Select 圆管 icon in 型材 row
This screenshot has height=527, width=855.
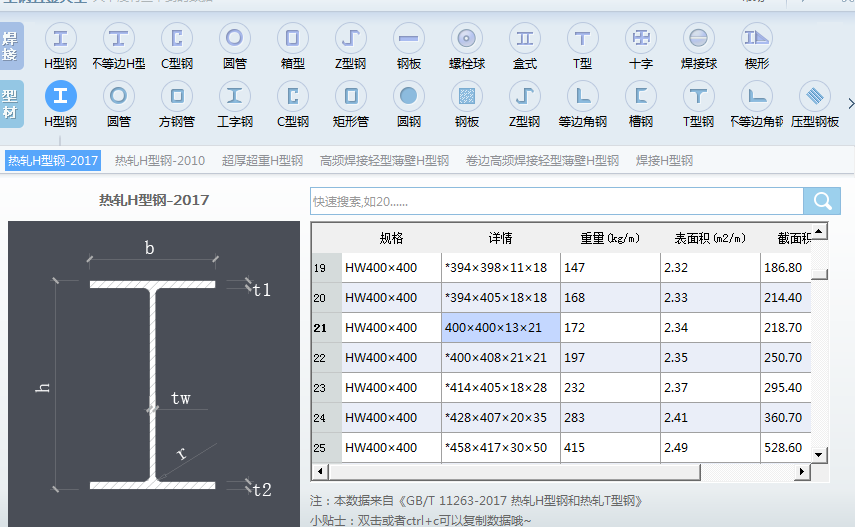click(x=118, y=97)
